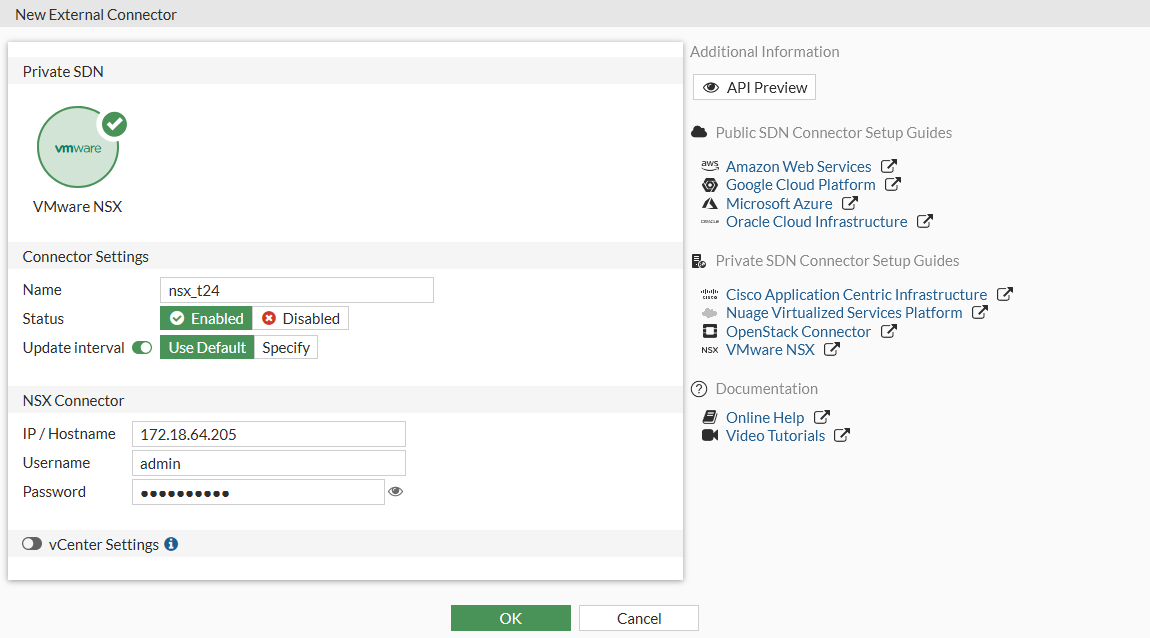Image resolution: width=1150 pixels, height=638 pixels.
Task: Click external link icon beside OpenStack Connector
Action: click(888, 331)
